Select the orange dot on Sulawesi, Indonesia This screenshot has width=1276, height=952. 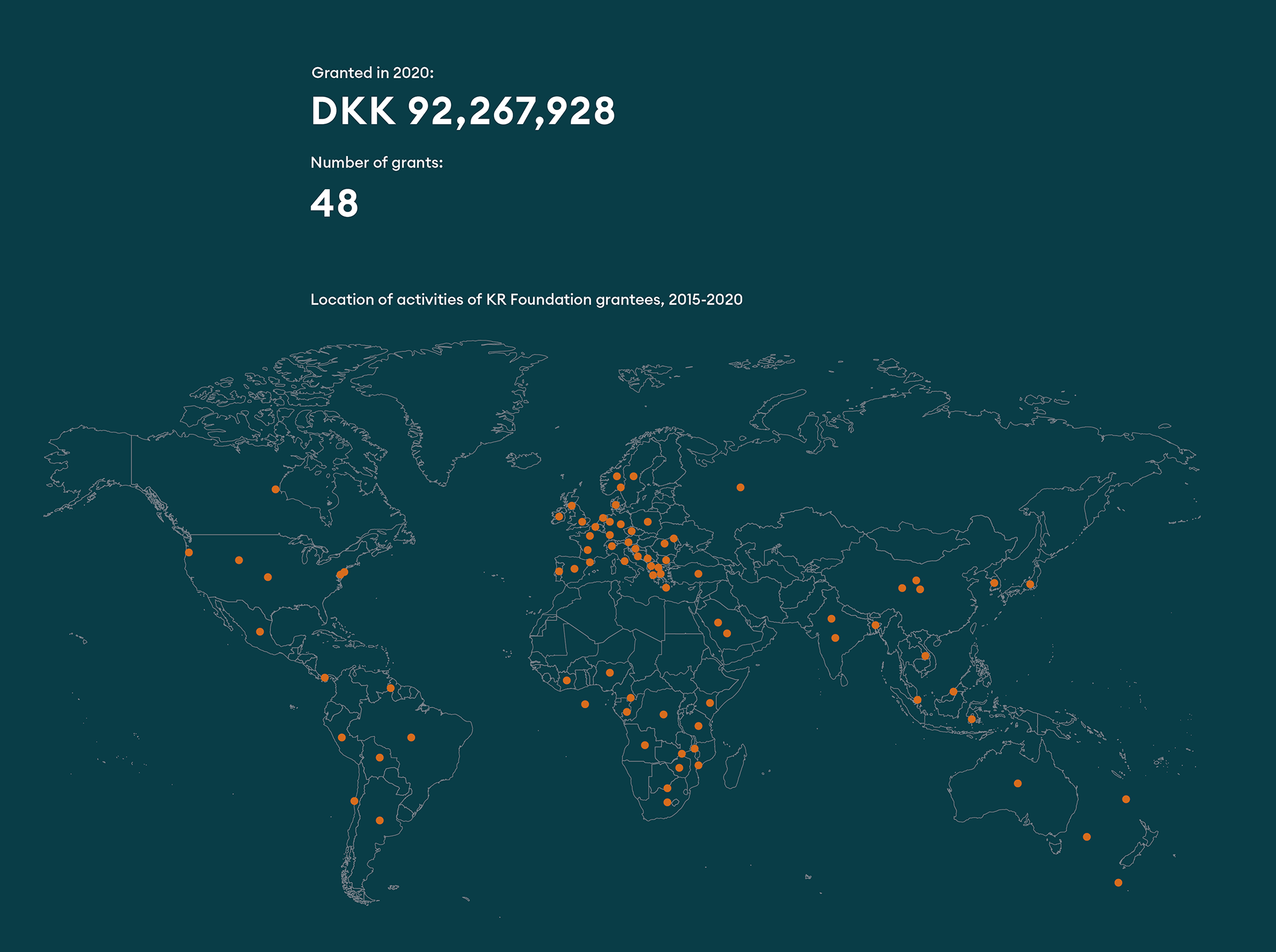point(971,719)
